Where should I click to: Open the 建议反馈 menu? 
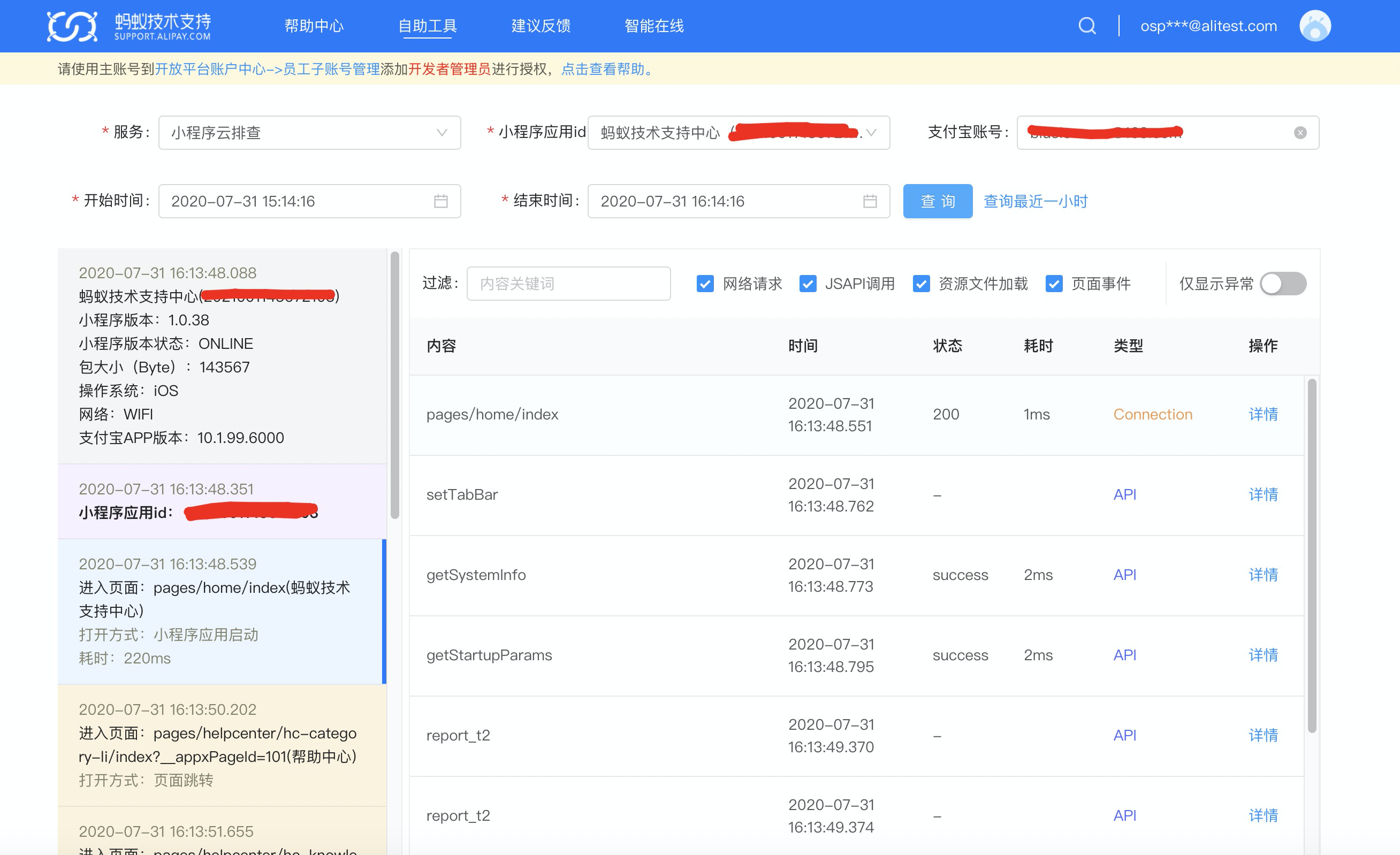[541, 26]
